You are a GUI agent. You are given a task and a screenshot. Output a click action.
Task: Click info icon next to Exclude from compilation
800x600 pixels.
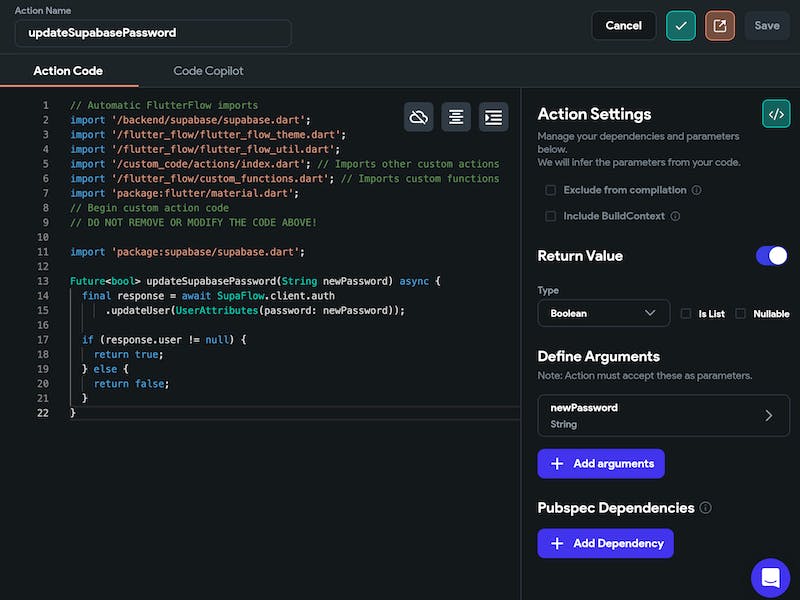(x=696, y=190)
